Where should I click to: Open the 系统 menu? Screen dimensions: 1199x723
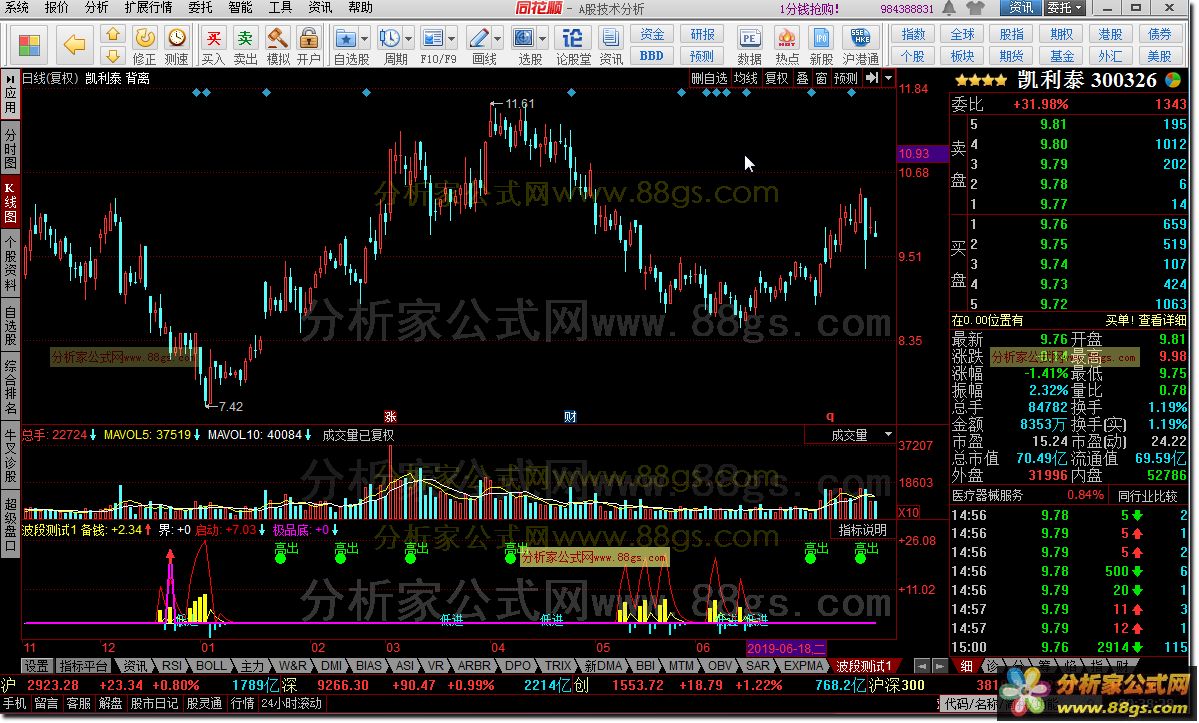[16, 8]
